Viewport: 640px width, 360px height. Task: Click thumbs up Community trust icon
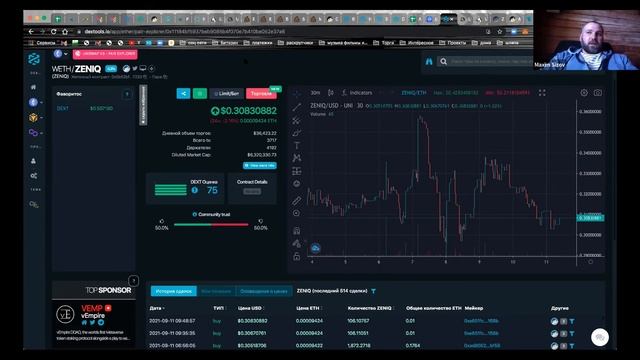click(162, 221)
